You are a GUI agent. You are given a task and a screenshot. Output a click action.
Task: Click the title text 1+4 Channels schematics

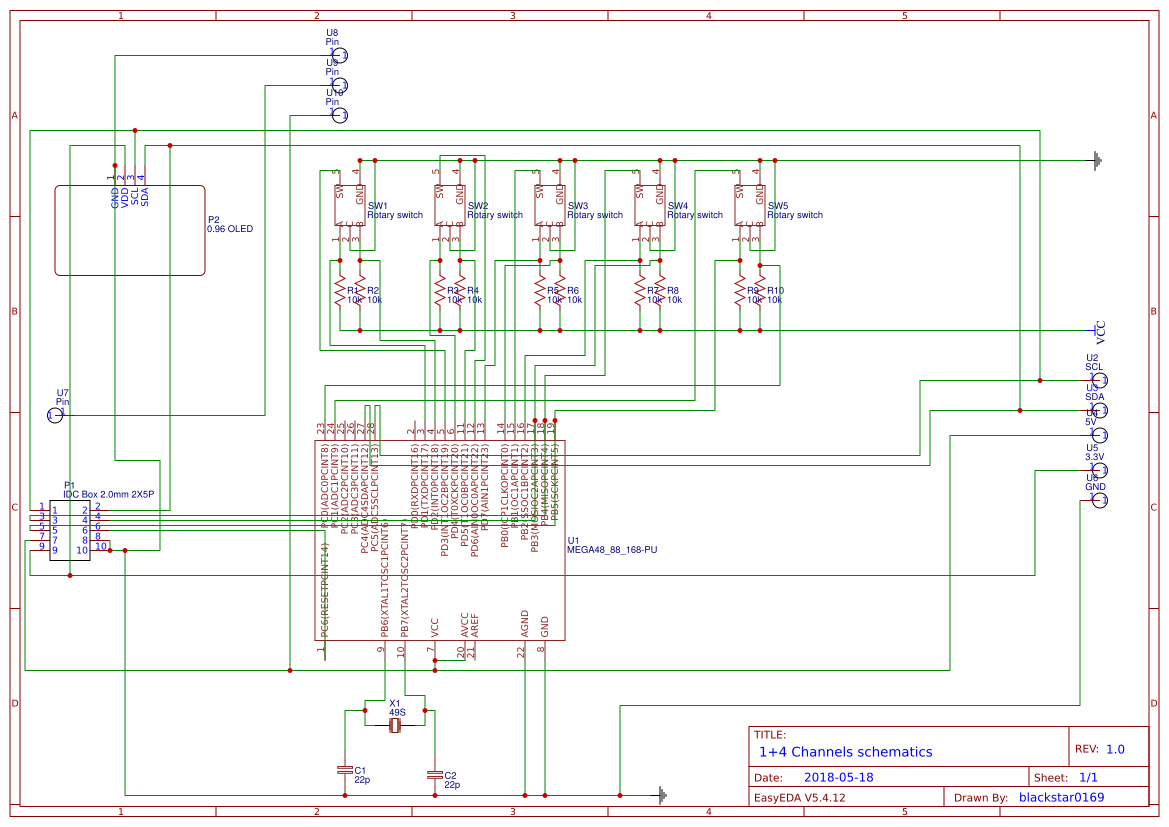[x=847, y=751]
